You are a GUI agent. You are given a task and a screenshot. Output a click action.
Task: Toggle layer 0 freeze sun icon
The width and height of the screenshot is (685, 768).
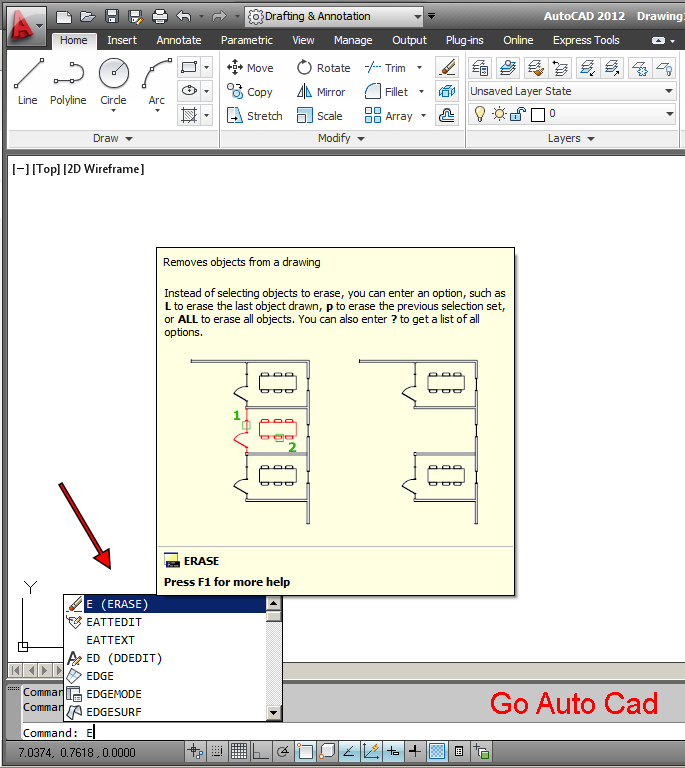tap(499, 114)
